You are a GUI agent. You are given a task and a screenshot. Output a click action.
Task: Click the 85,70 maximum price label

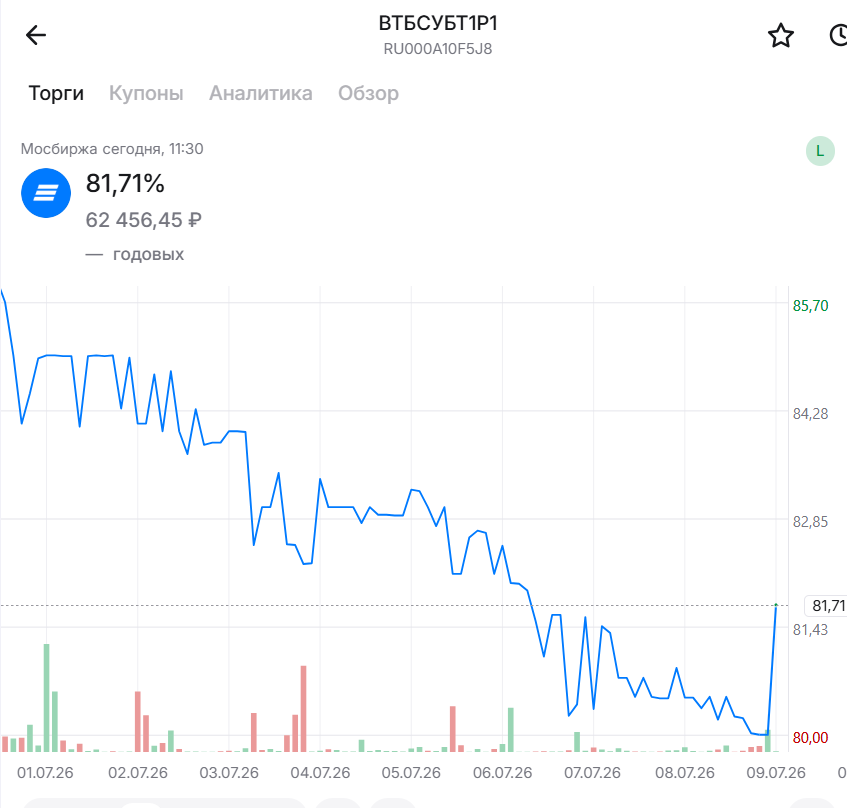point(810,306)
